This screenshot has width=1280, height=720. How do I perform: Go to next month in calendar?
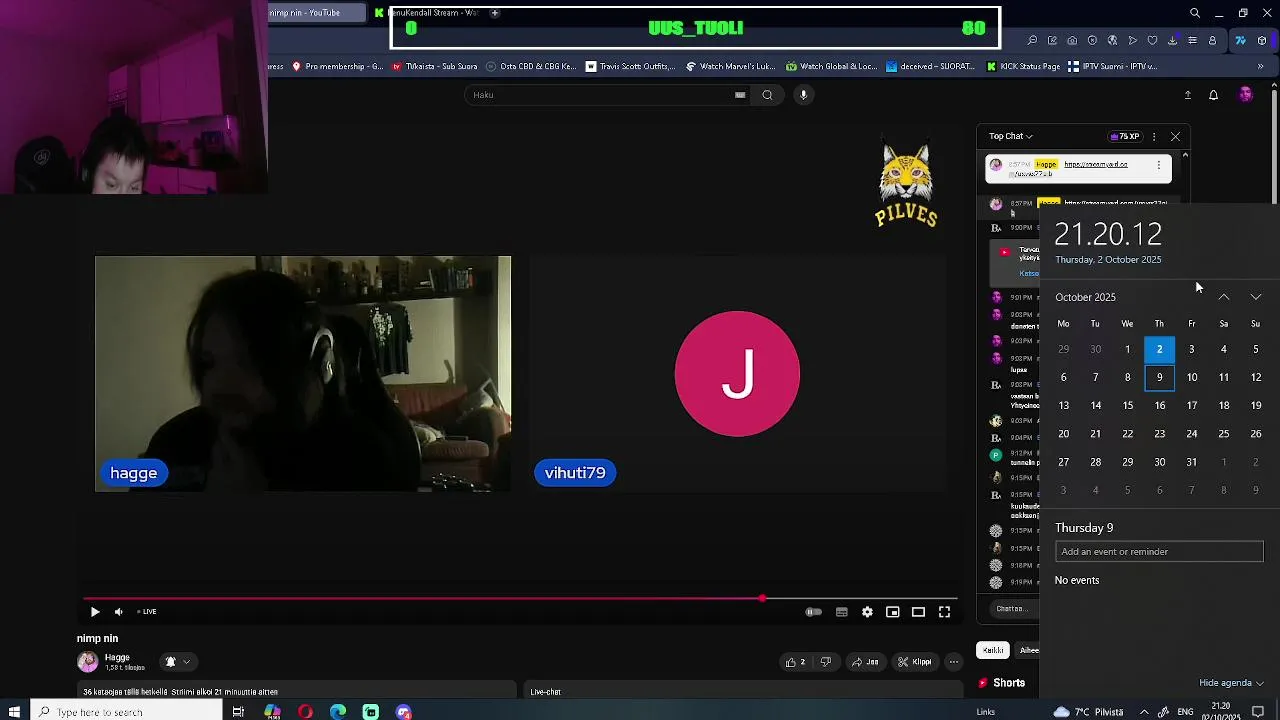[x=1256, y=297]
